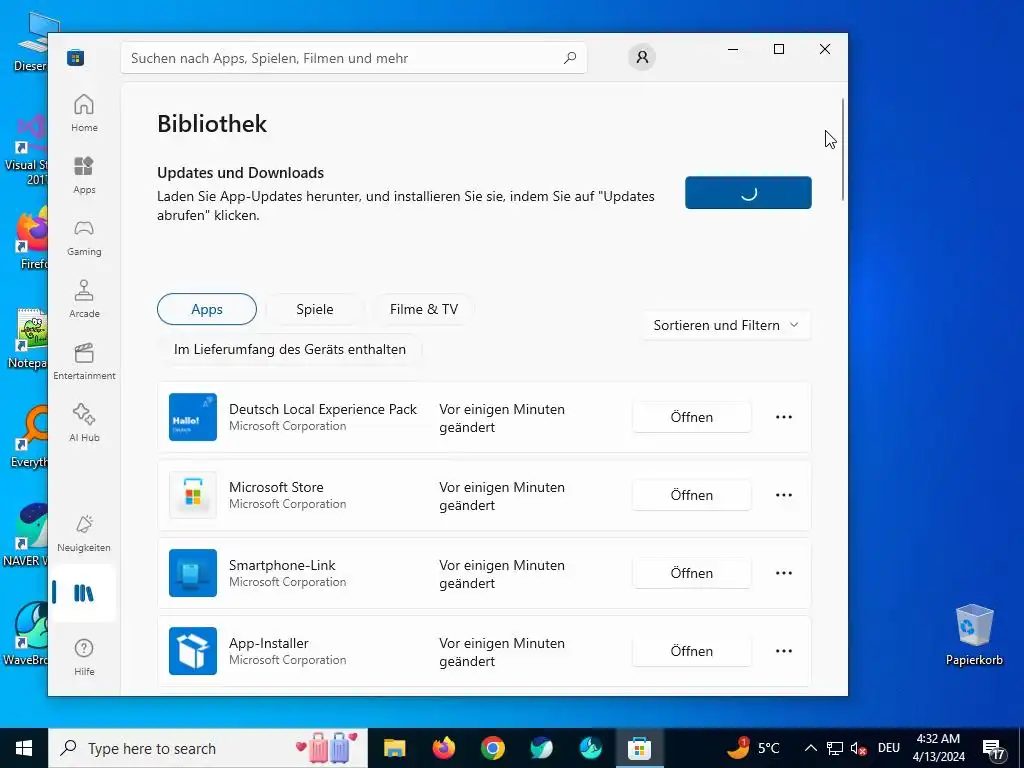Viewport: 1024px width, 768px height.
Task: Launch Chrome from taskbar
Action: click(492, 748)
